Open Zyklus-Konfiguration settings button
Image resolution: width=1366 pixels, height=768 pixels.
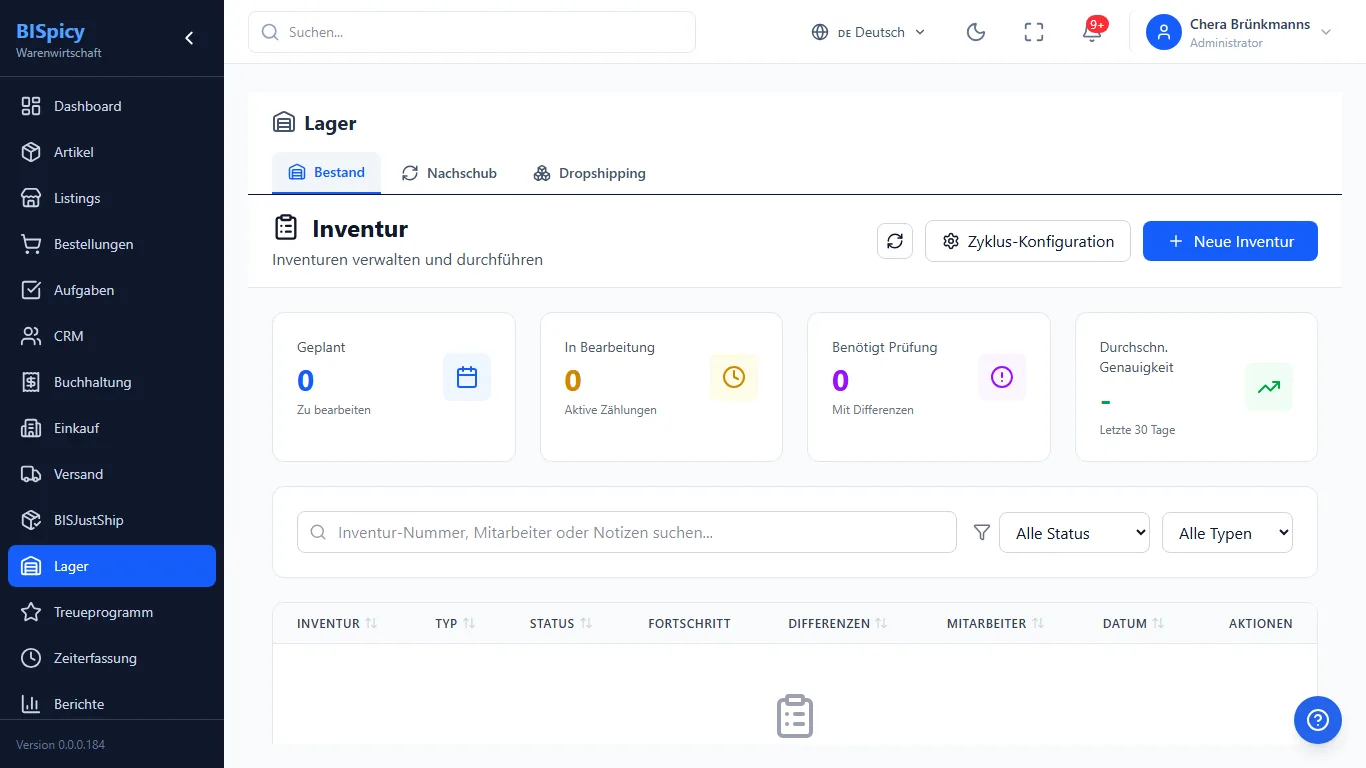click(1028, 241)
